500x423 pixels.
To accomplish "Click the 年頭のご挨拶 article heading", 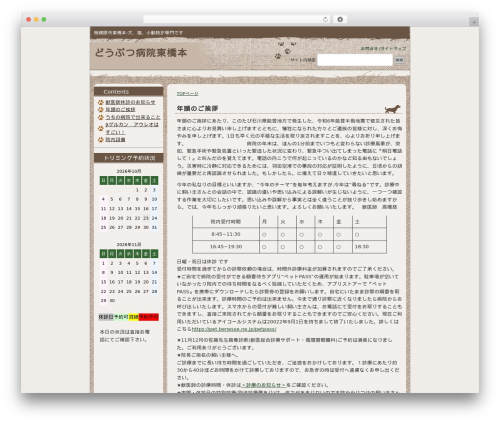I will tap(197, 109).
